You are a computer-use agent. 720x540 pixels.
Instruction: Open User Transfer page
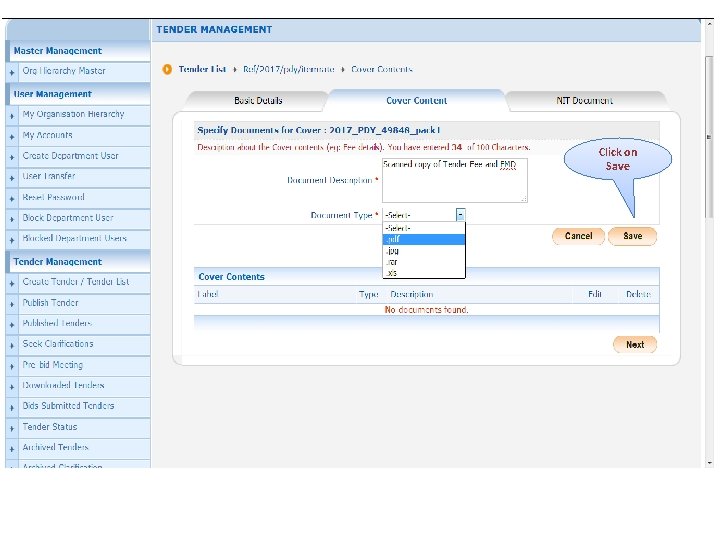pos(49,176)
